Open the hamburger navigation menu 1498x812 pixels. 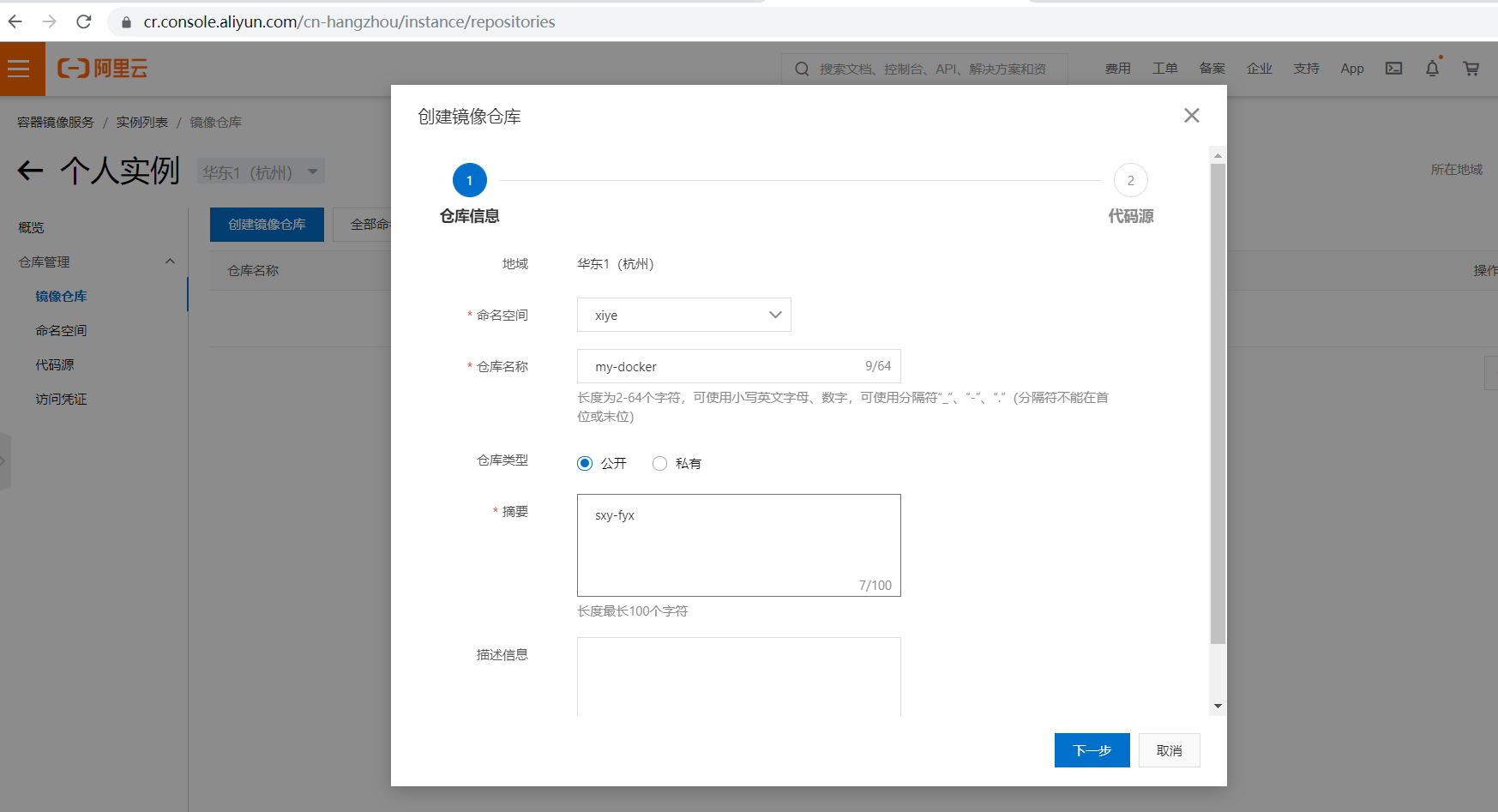coord(19,69)
